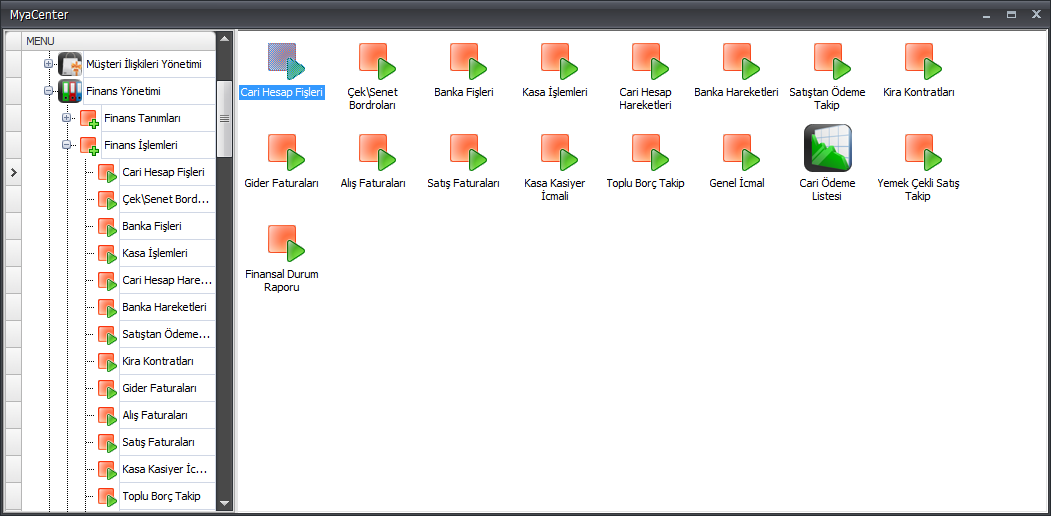Collapse Finans Yönetimi tree node

pos(48,90)
